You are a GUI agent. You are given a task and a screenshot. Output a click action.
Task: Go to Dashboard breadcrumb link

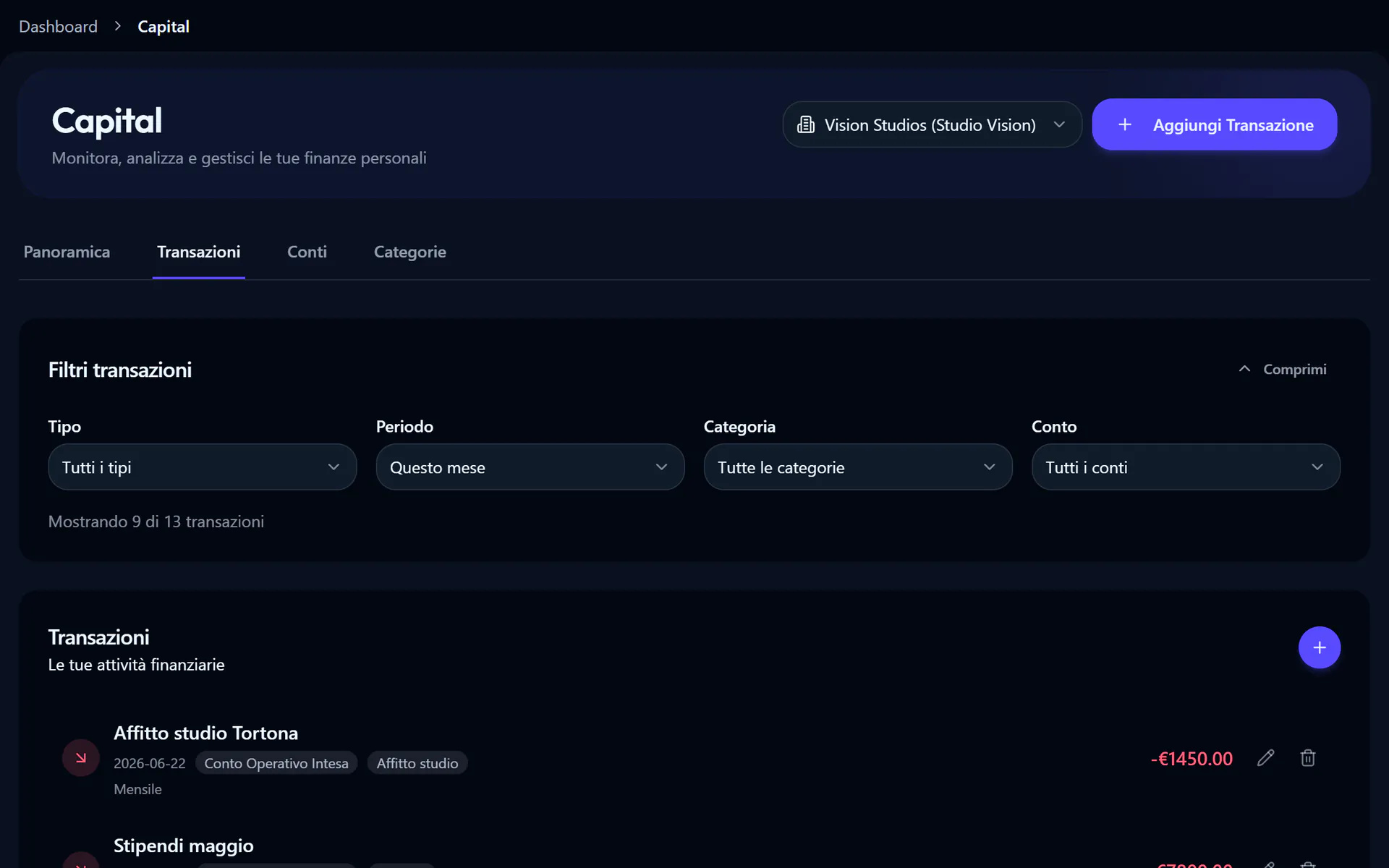(x=58, y=27)
